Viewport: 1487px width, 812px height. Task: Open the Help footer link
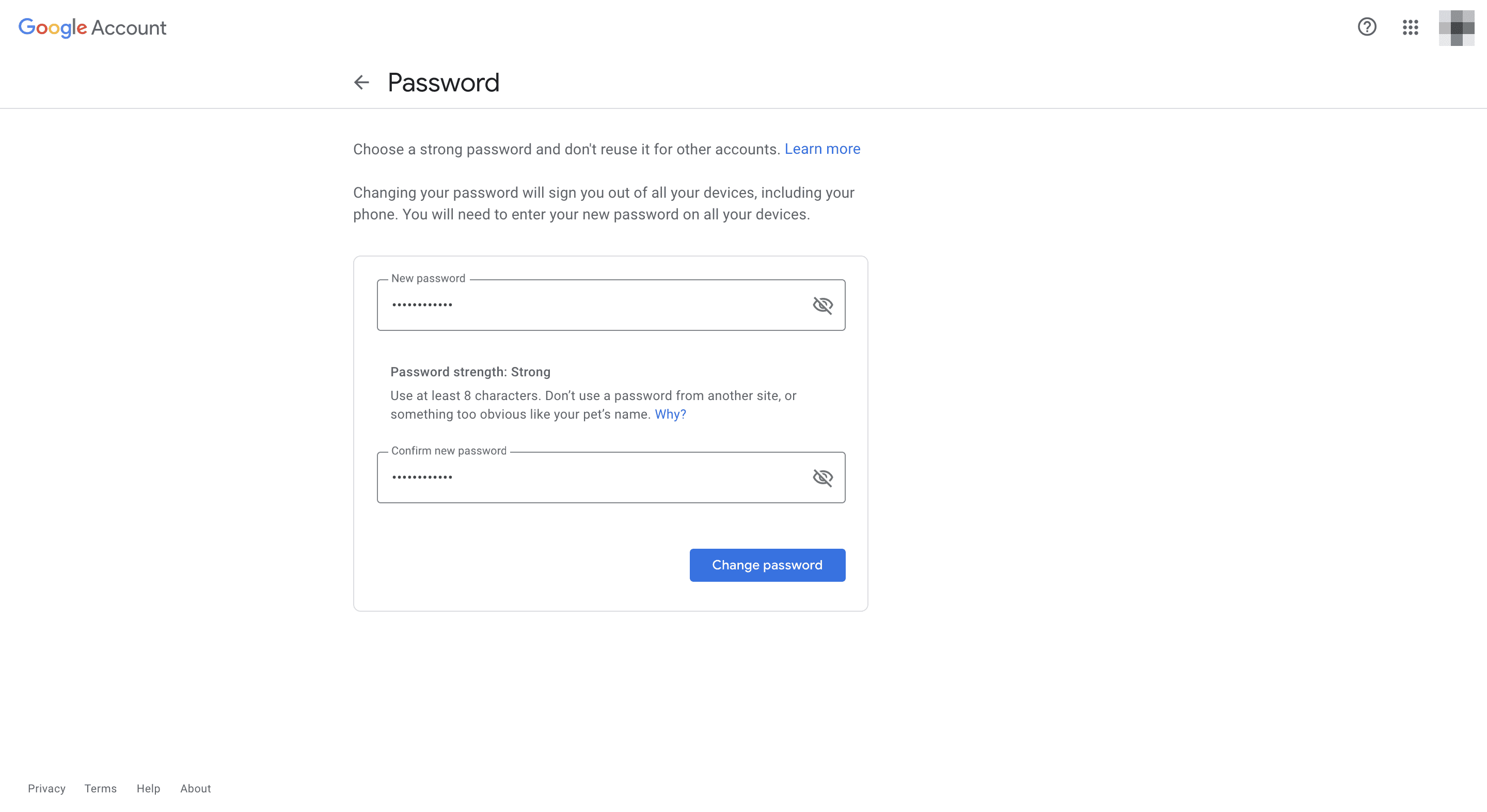pyautogui.click(x=148, y=788)
